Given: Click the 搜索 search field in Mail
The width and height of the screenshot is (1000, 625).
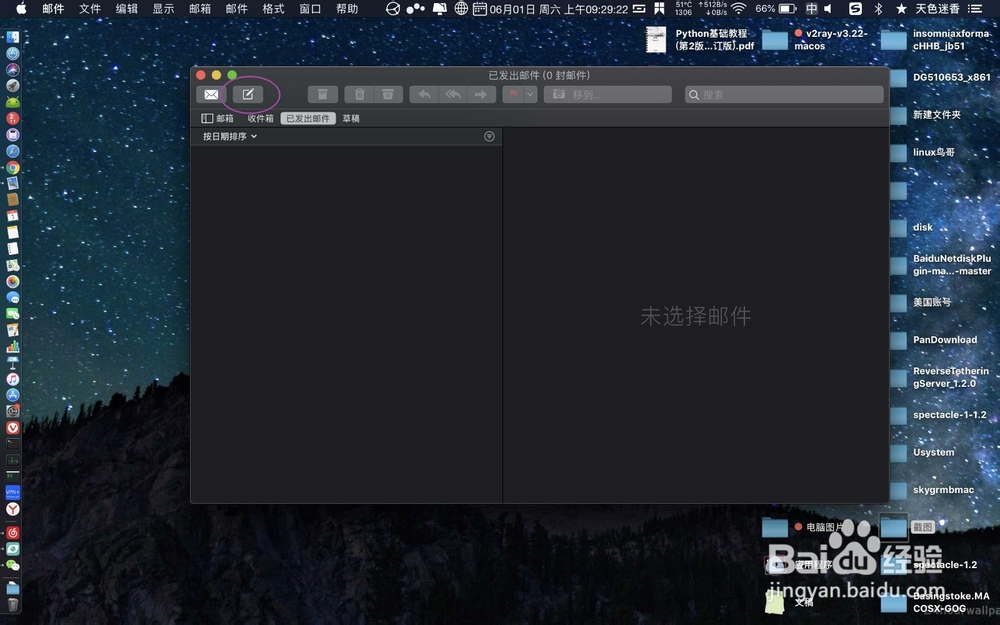Looking at the screenshot, I should [784, 94].
